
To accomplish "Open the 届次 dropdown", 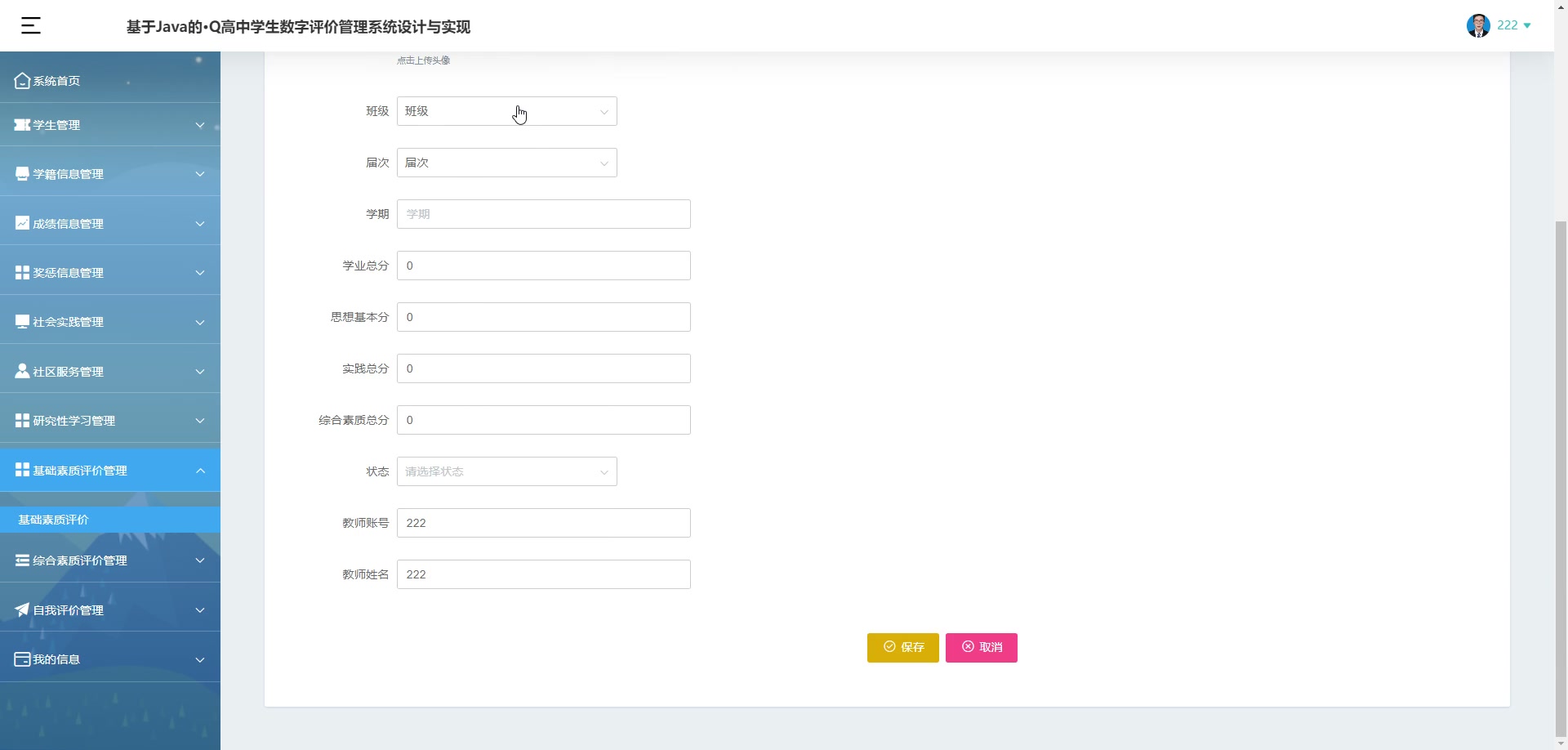I will tap(506, 163).
